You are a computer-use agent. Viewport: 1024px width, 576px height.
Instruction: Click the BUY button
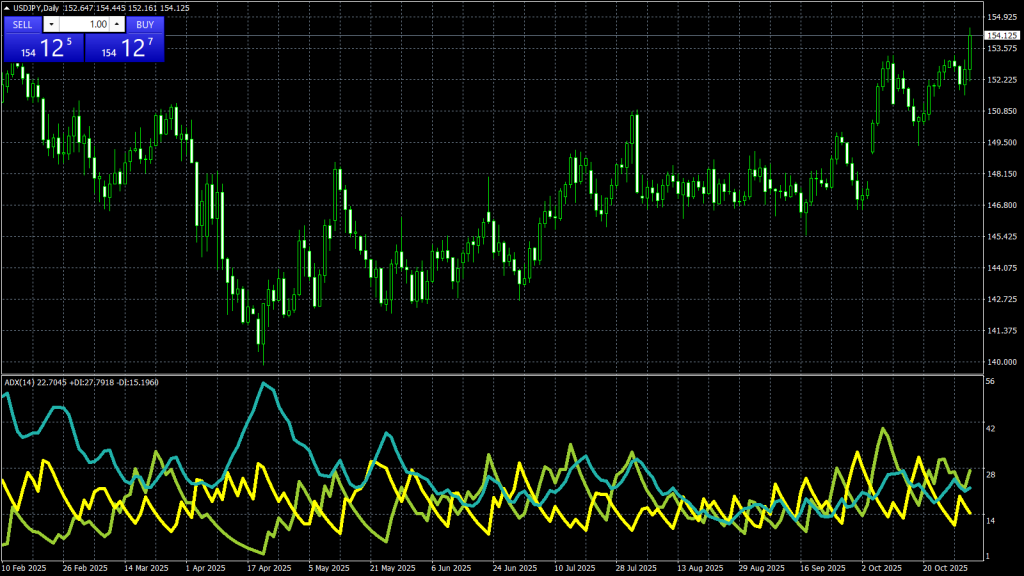[x=145, y=24]
